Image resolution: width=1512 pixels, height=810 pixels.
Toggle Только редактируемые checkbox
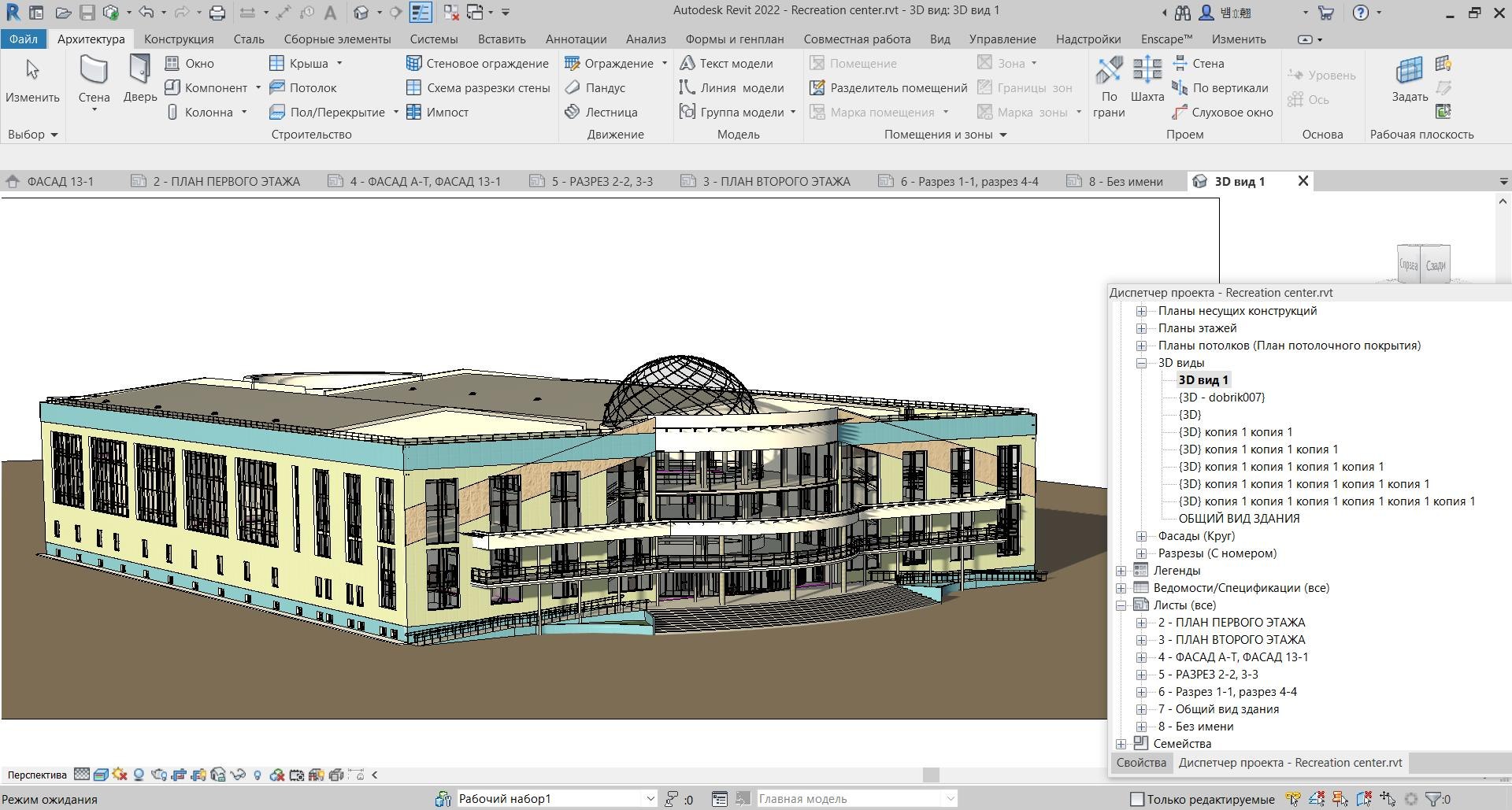coord(1137,799)
